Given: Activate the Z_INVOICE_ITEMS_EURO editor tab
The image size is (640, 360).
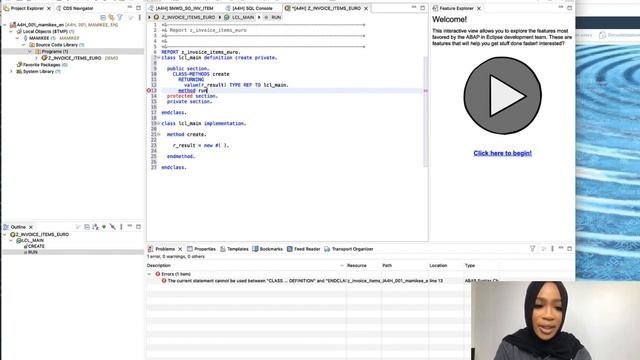Looking at the screenshot, I should (x=323, y=8).
